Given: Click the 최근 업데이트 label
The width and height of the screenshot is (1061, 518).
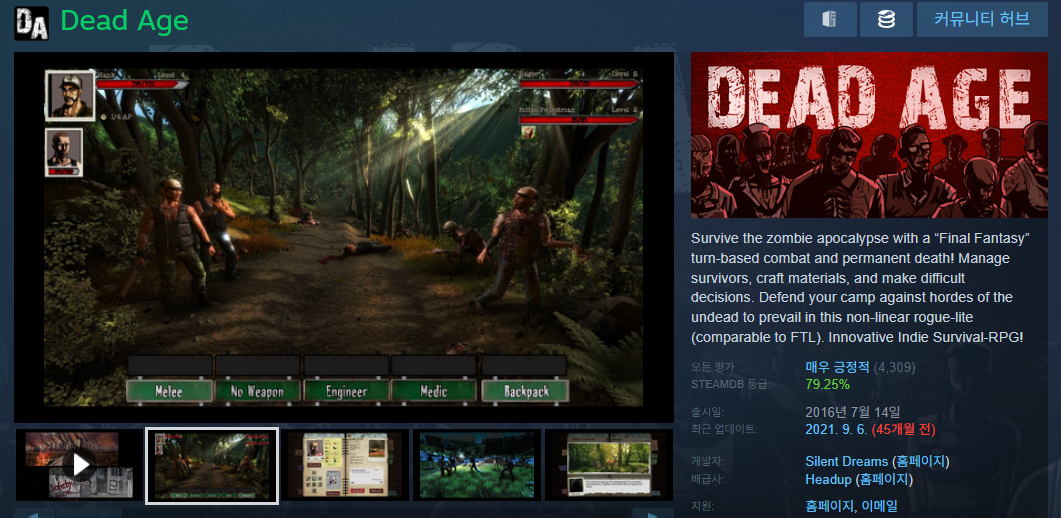Looking at the screenshot, I should point(724,429).
